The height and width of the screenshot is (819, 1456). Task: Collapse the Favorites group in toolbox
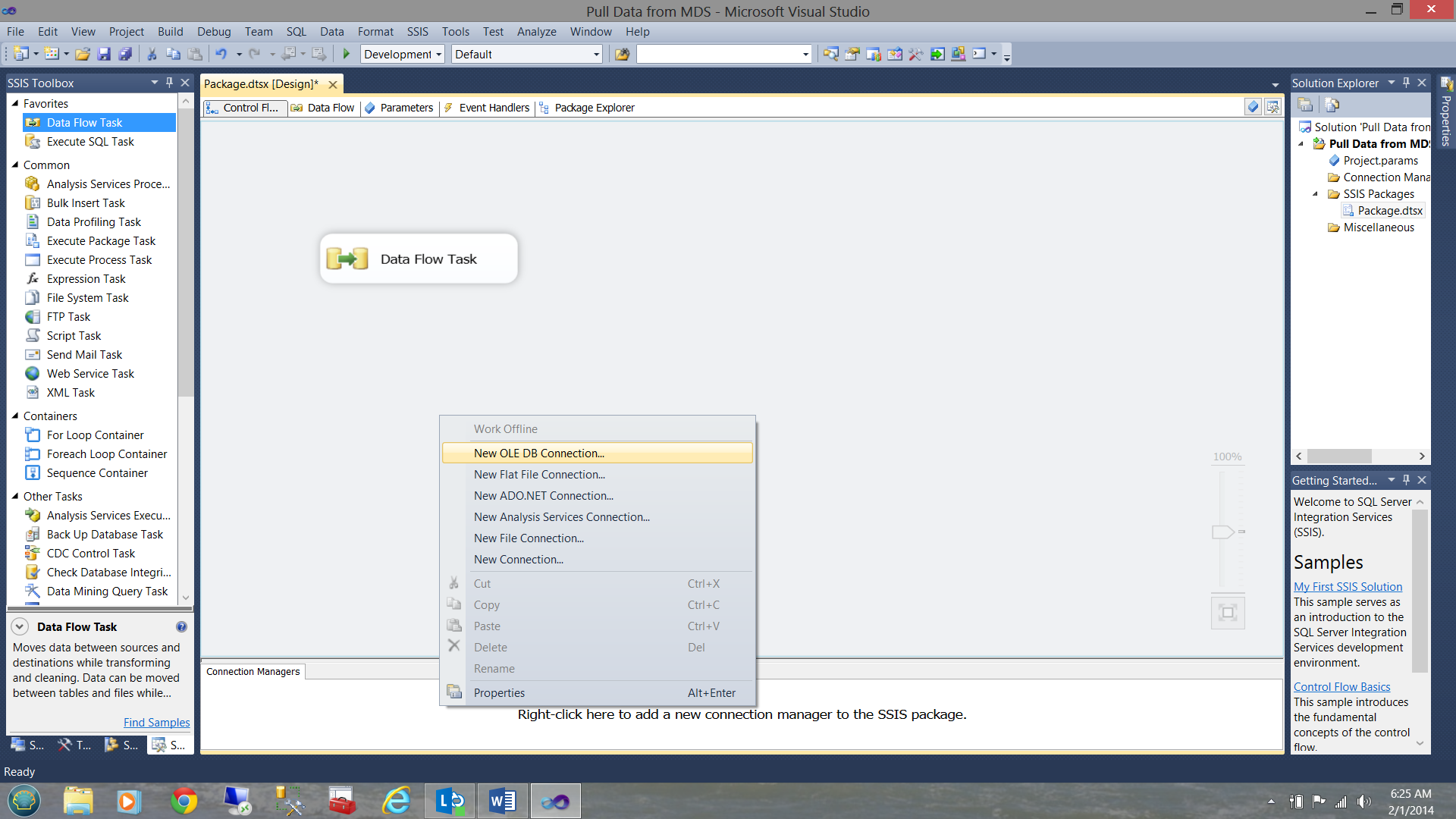tap(15, 103)
